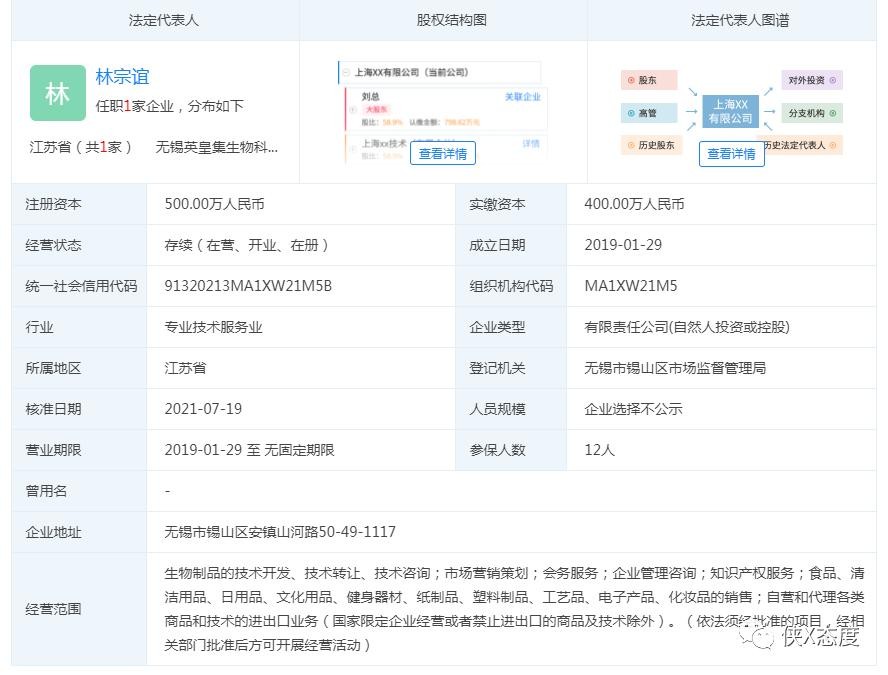Viewport: 888px width, 675px height.
Task: Click the 关联企业 link beside 刘总
Action: 522,97
